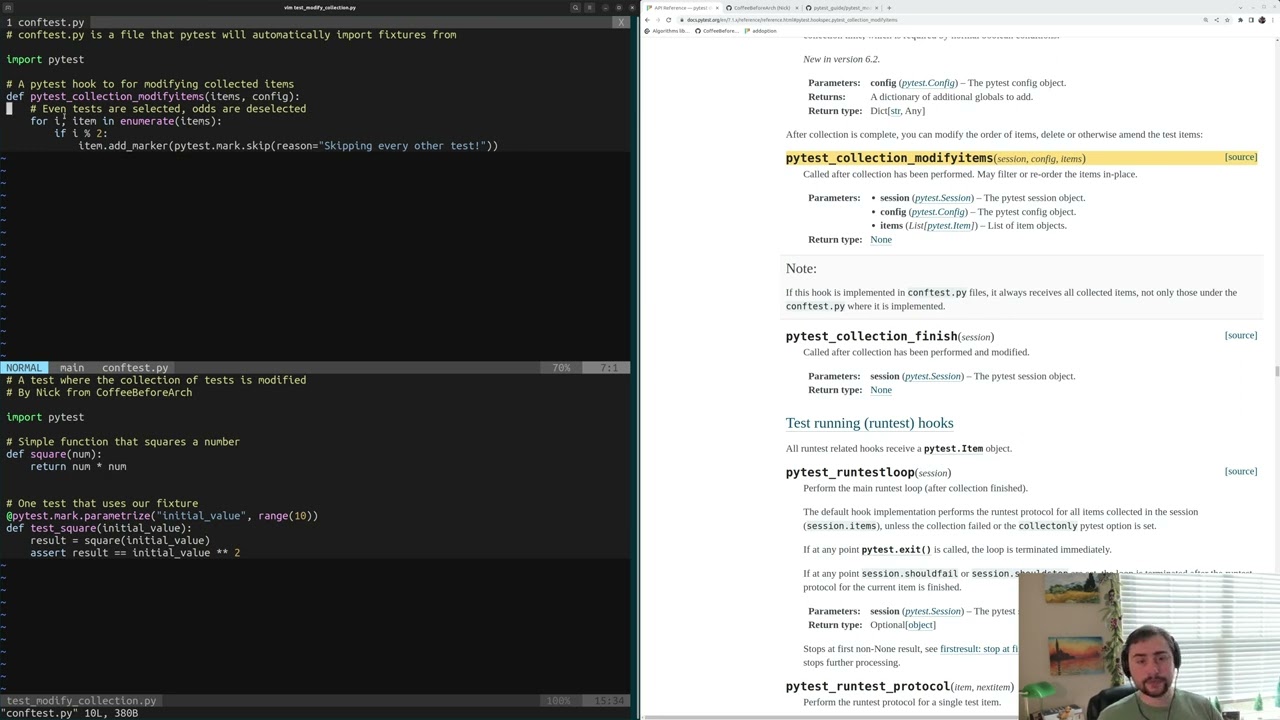This screenshot has width=1280, height=720.
Task: View source for pytest_collection_finish
Action: coord(1240,335)
